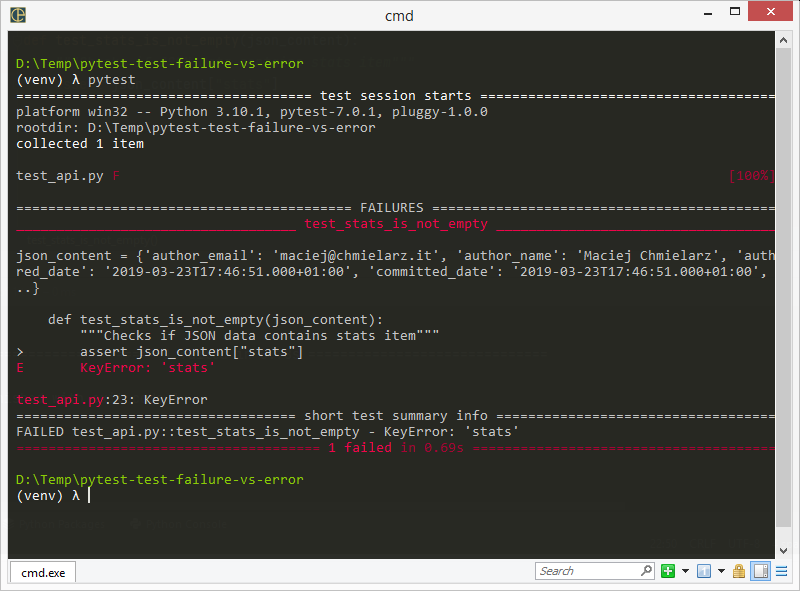Open the hamburger settings menu icon
The width and height of the screenshot is (800, 591).
click(781, 571)
